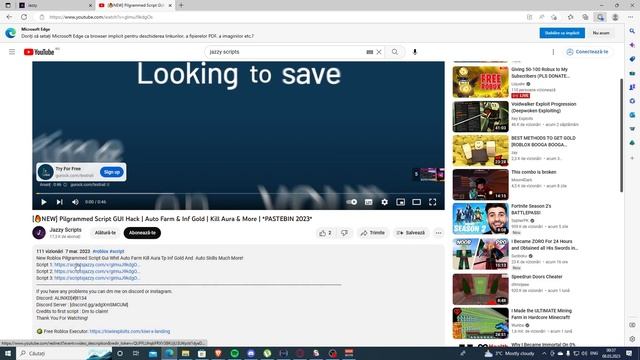This screenshot has height=360, width=640.
Task: Open YouTube three-dot settings menu
Action: click(553, 52)
